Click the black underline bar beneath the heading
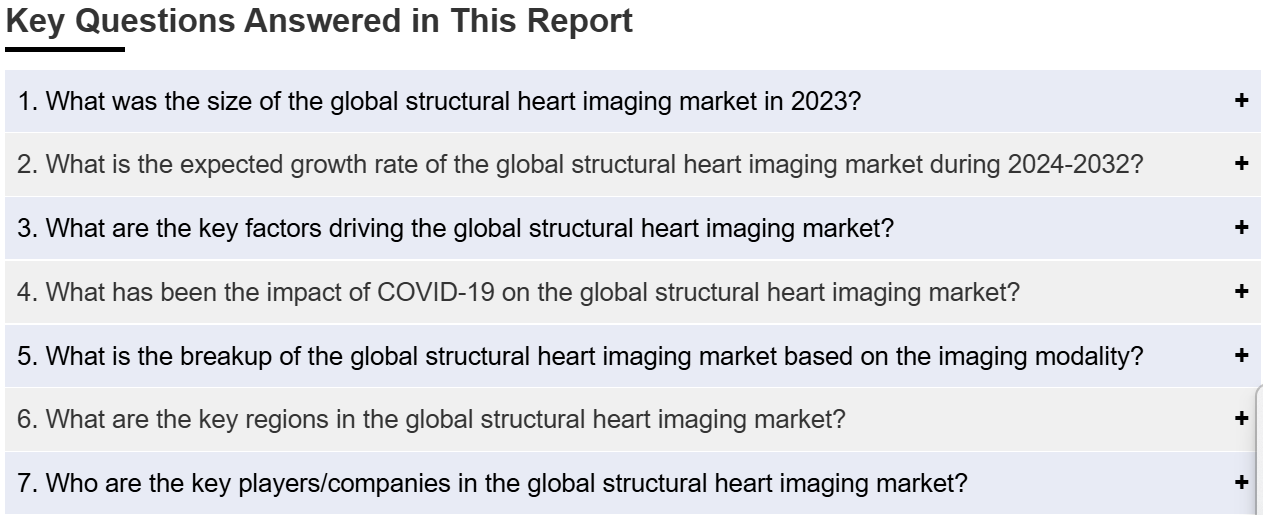 [65, 49]
